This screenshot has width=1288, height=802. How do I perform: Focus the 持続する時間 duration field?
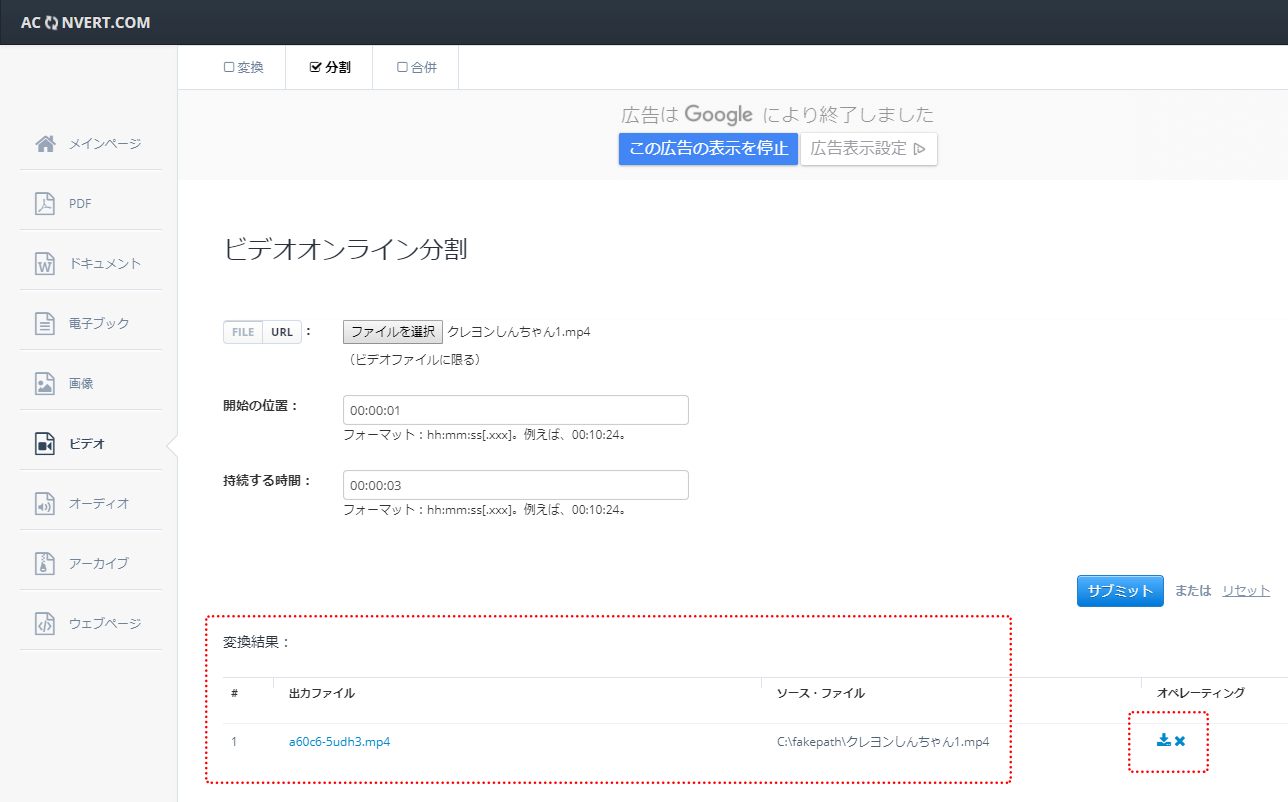point(516,485)
